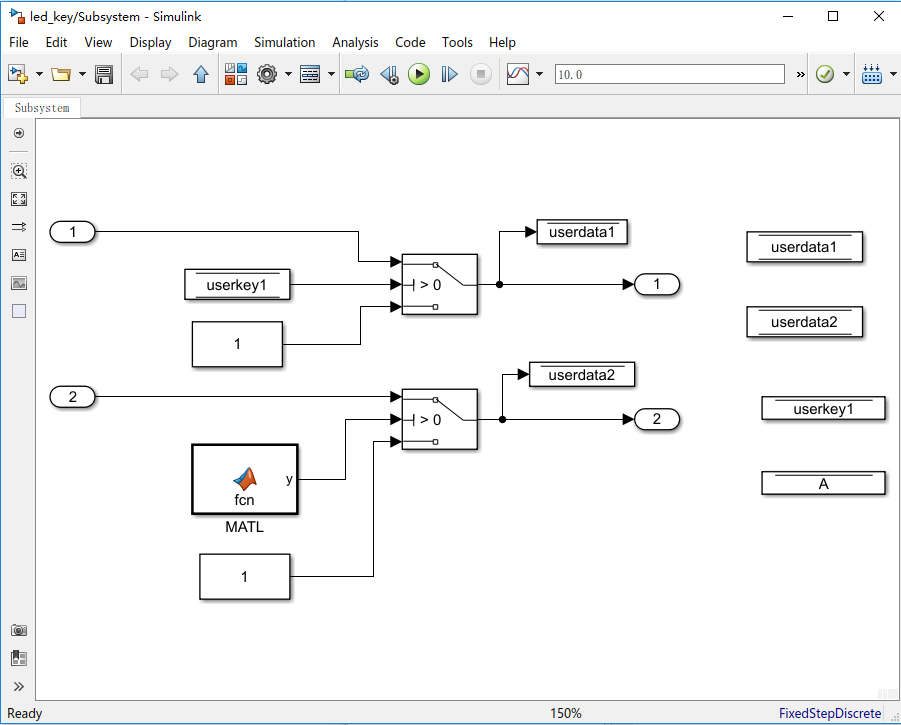Open the Library Browser icon
This screenshot has height=725, width=901.
tap(236, 74)
